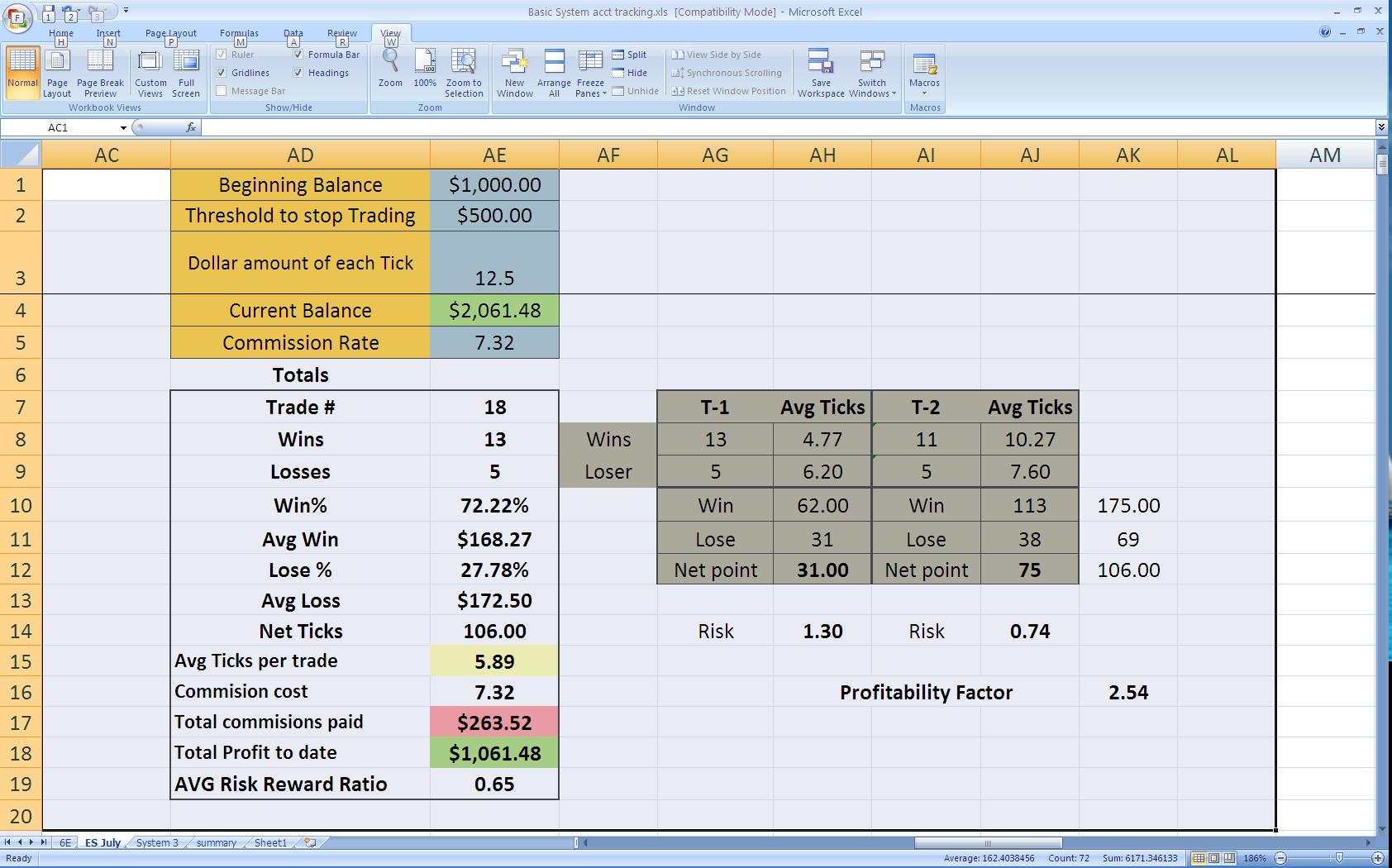Click View Side by Side

click(x=716, y=55)
